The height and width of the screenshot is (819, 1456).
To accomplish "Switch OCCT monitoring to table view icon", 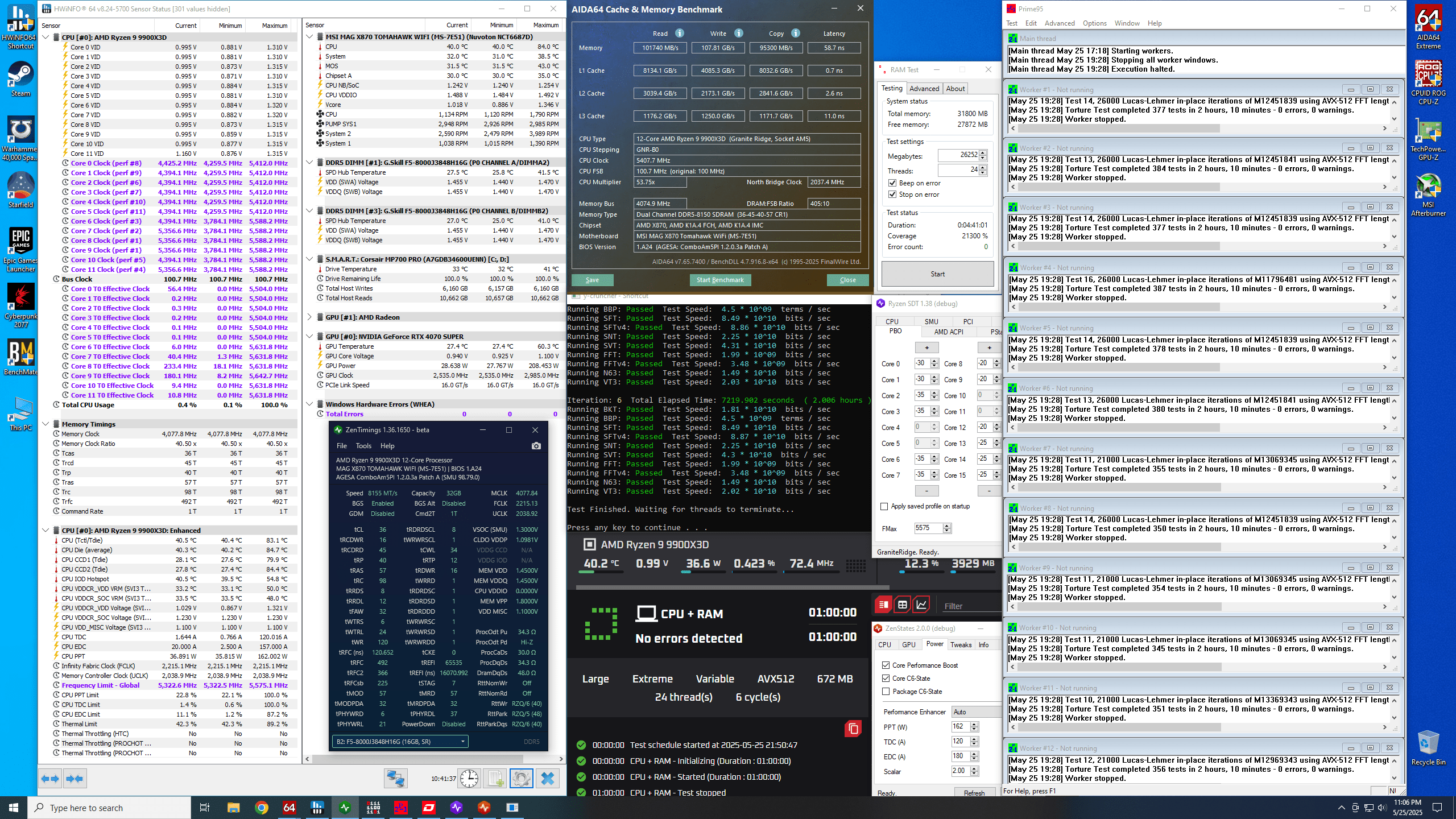I will [x=903, y=605].
